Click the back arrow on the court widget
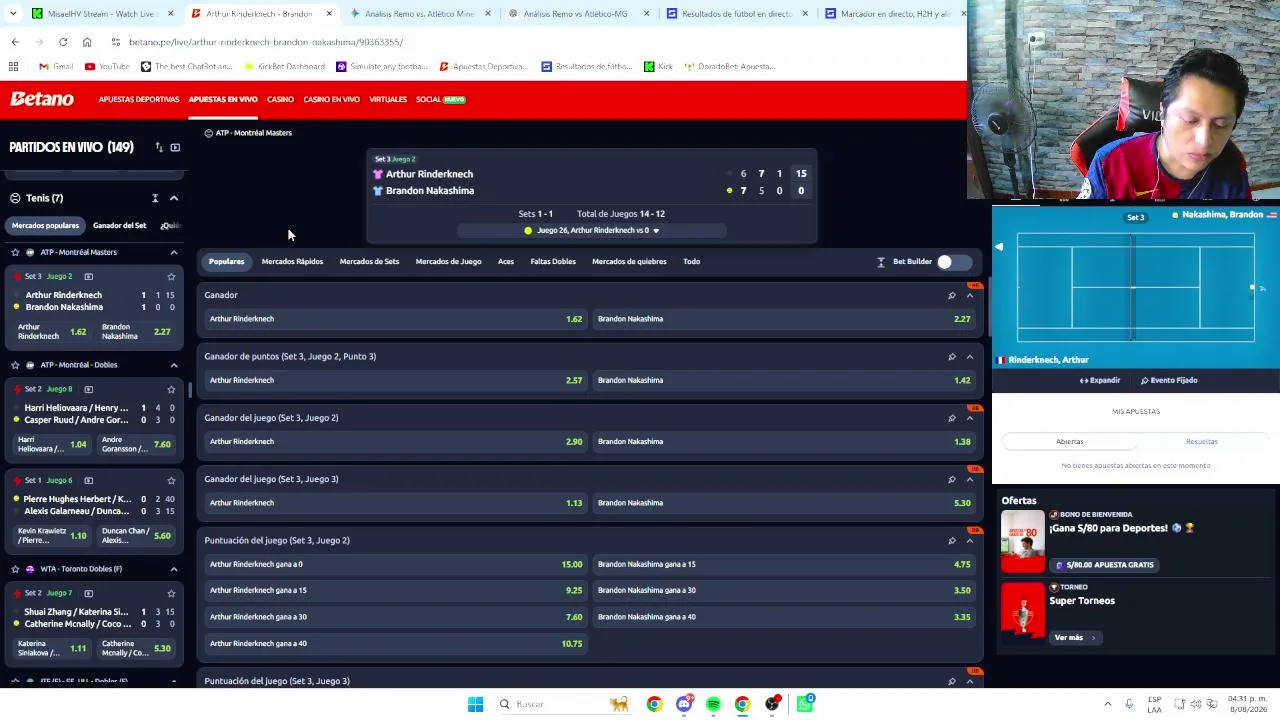The width and height of the screenshot is (1280, 720). click(x=999, y=246)
